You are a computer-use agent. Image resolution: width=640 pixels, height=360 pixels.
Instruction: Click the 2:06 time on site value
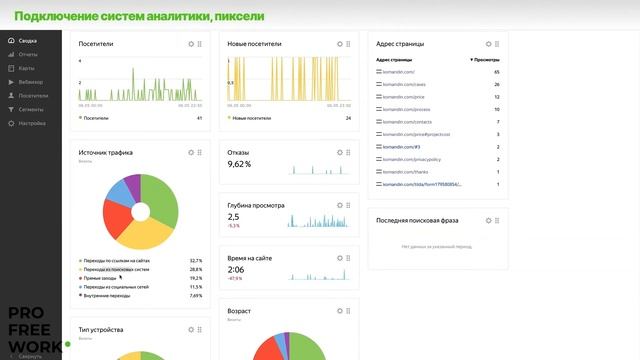point(236,270)
